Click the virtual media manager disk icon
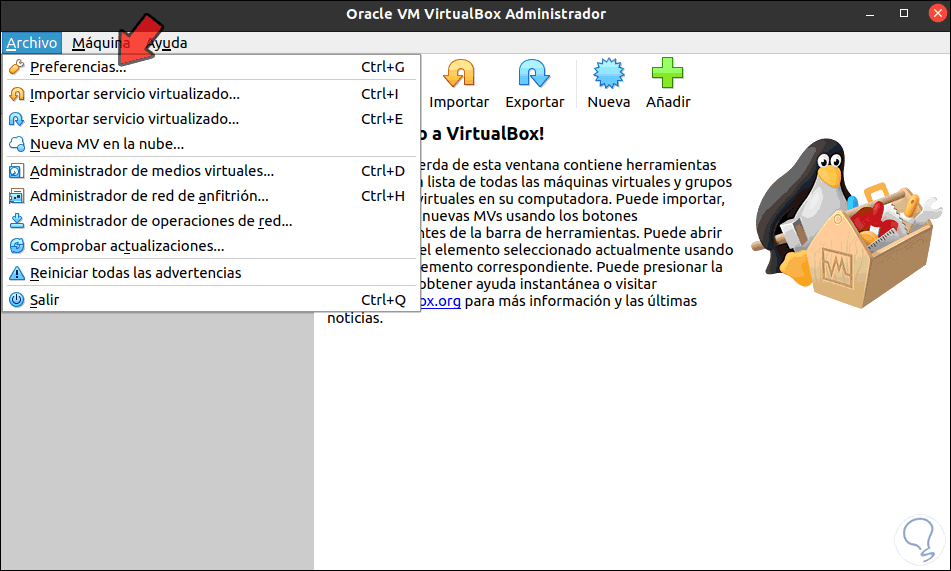 (x=17, y=171)
